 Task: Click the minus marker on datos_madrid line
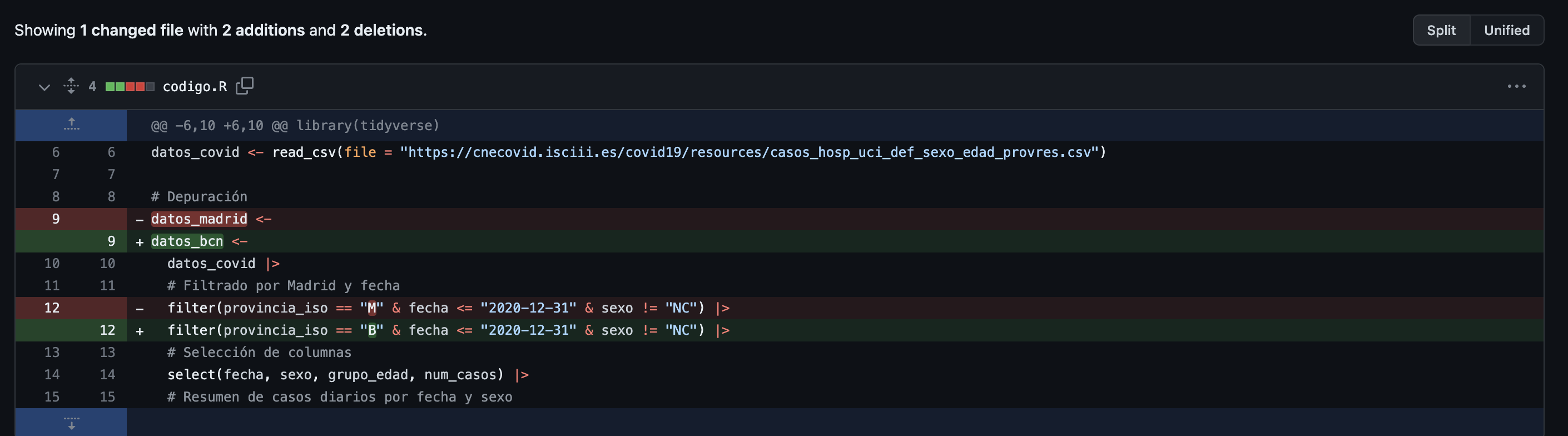140,220
